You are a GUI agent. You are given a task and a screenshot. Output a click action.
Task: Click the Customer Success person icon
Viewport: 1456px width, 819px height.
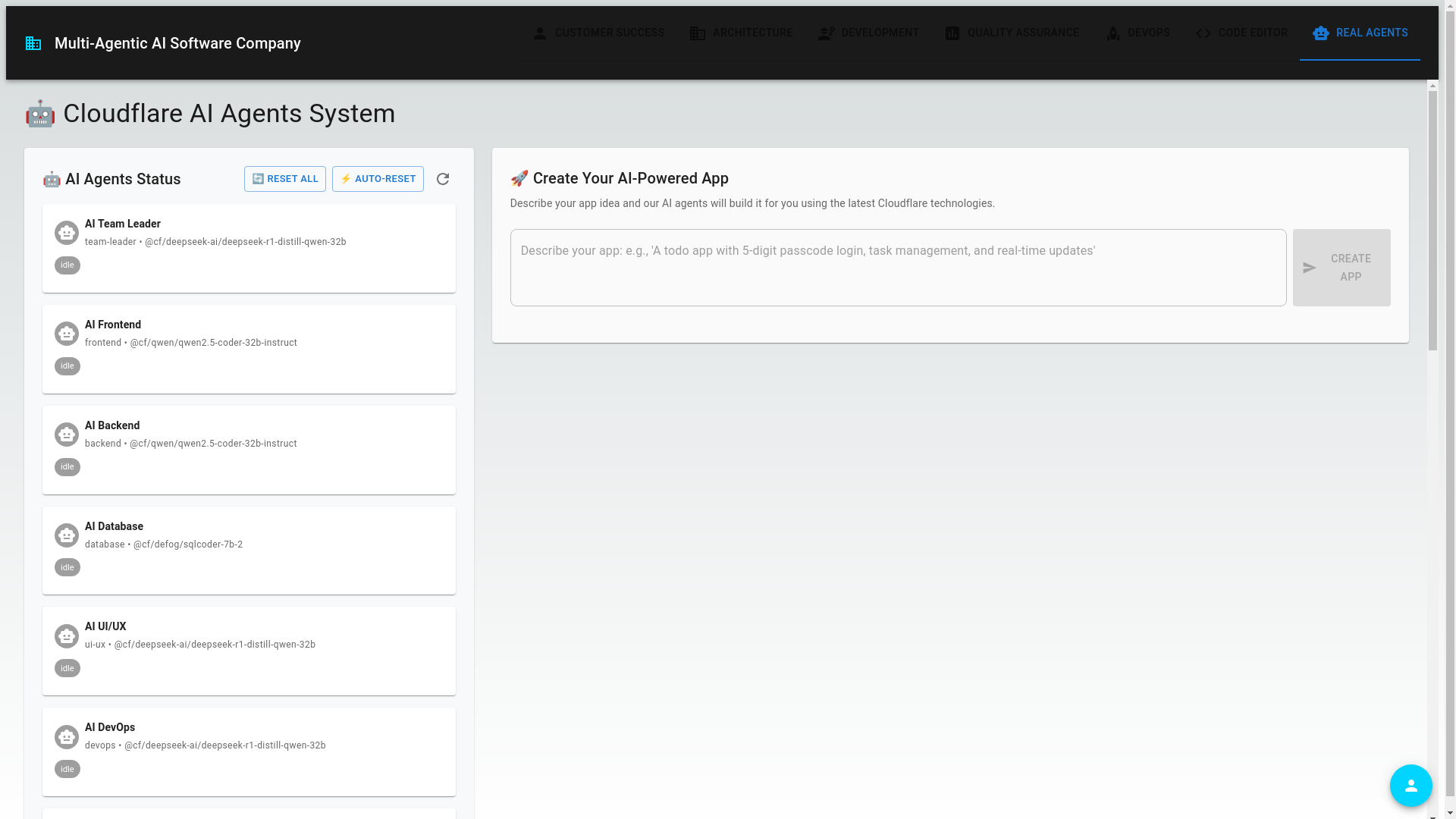(x=540, y=33)
